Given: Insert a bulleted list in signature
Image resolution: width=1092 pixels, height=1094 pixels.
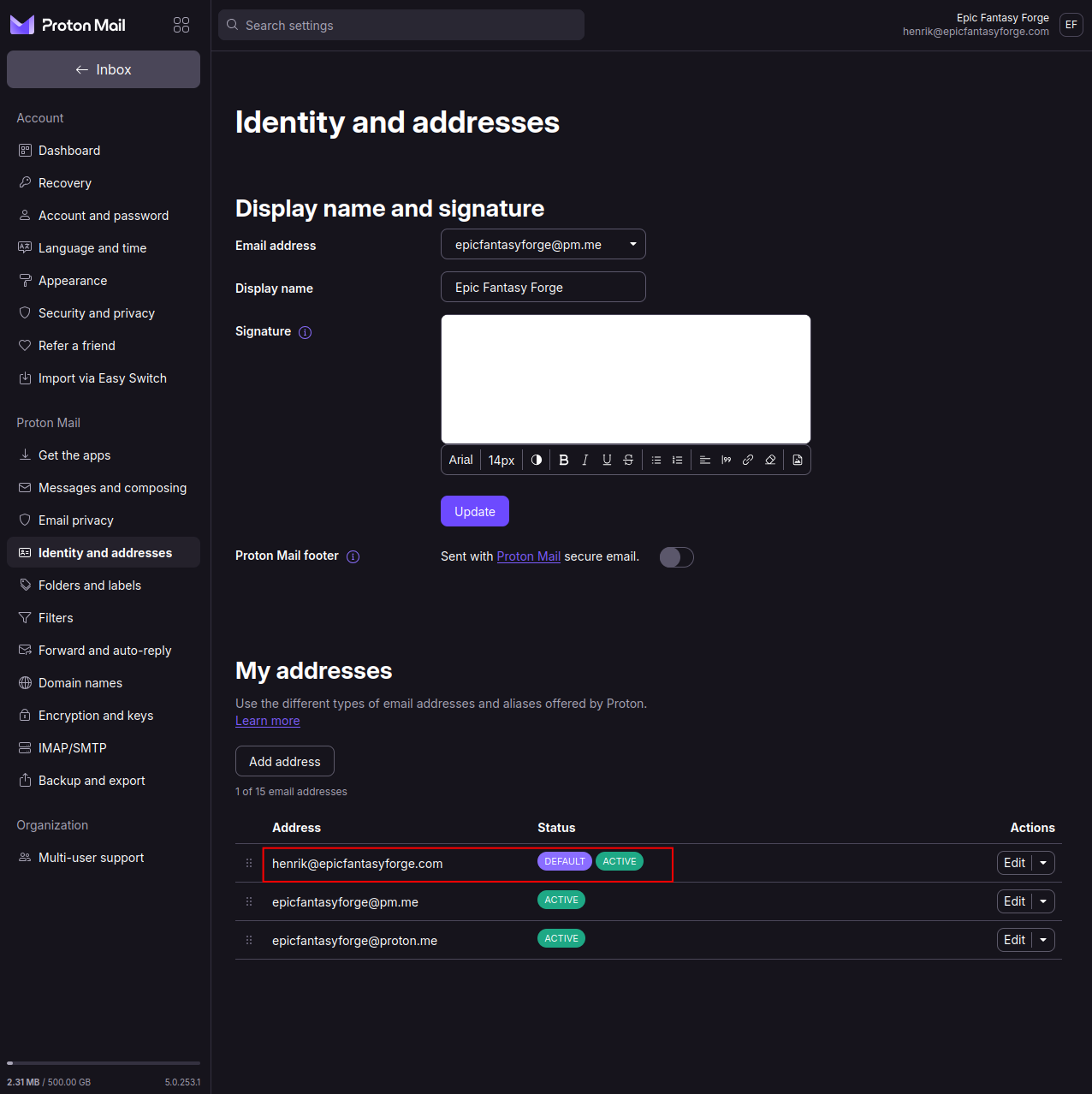Looking at the screenshot, I should pyautogui.click(x=656, y=460).
